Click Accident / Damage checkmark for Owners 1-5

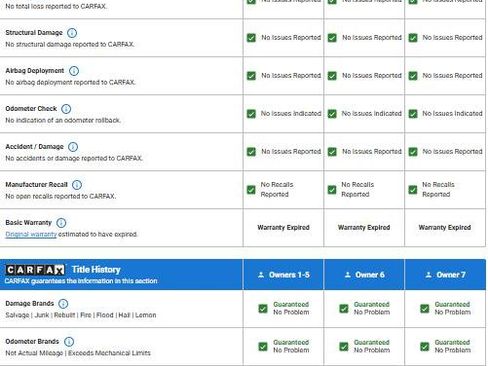click(251, 152)
